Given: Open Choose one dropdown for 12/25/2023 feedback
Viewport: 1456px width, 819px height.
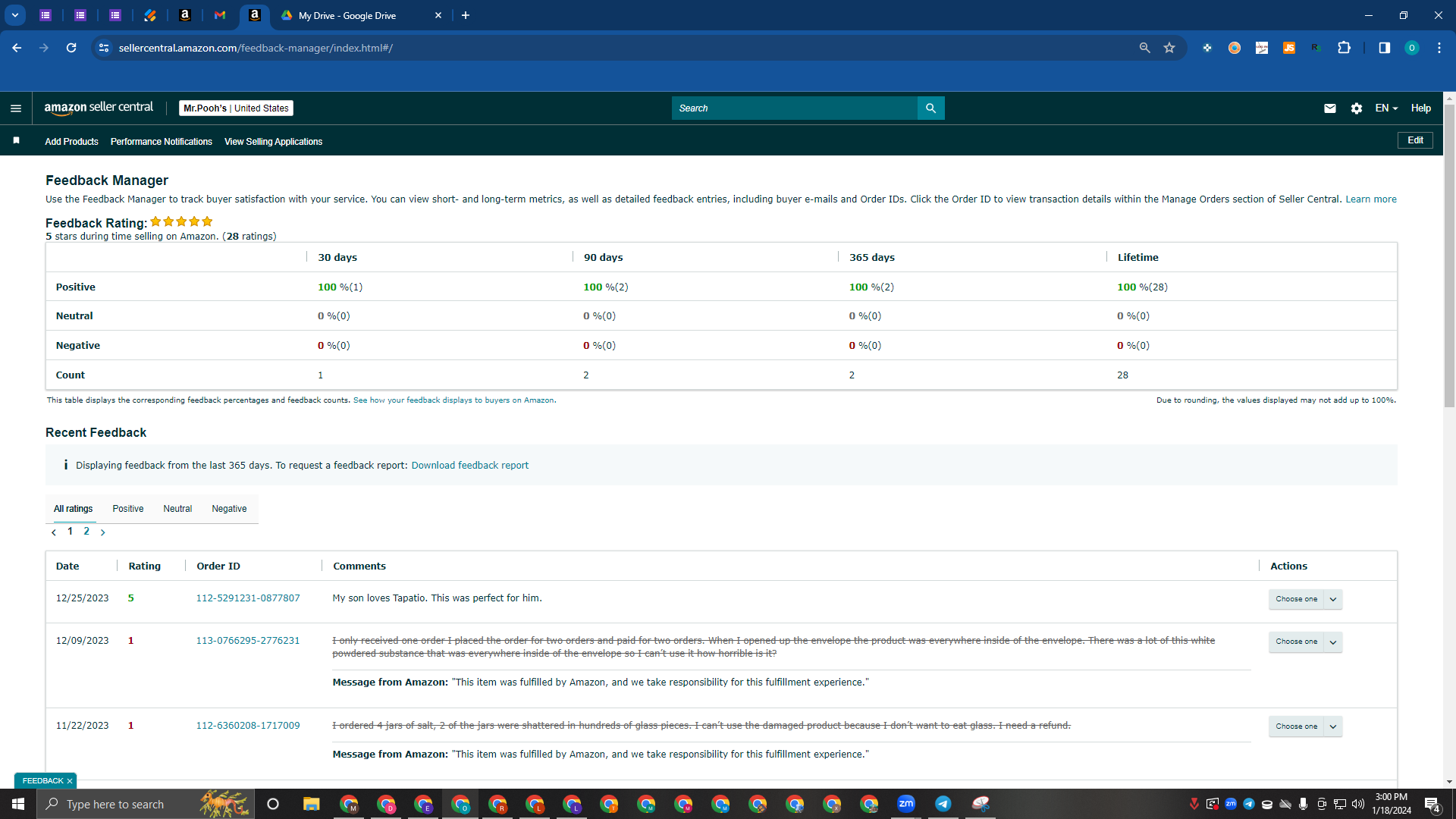Looking at the screenshot, I should click(x=1305, y=599).
